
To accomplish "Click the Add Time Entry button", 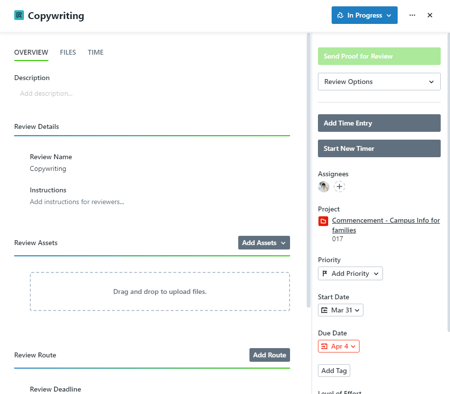I will pos(379,123).
